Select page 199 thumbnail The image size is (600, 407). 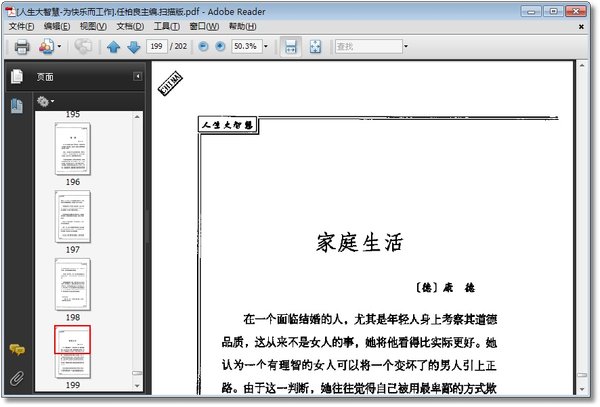pyautogui.click(x=73, y=352)
